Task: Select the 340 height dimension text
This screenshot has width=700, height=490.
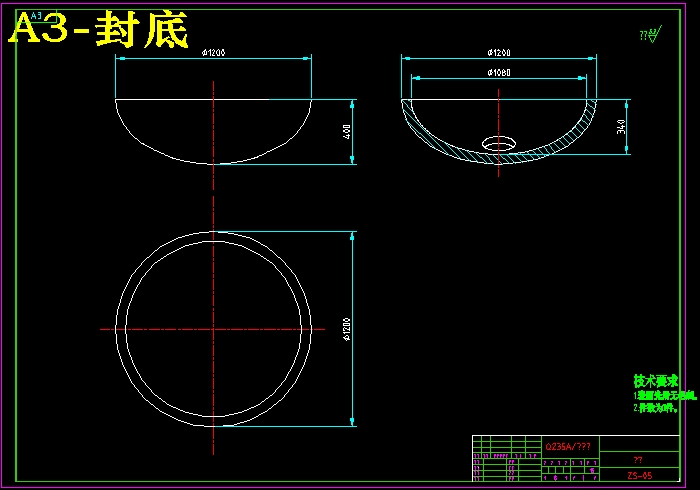Action: pos(622,127)
